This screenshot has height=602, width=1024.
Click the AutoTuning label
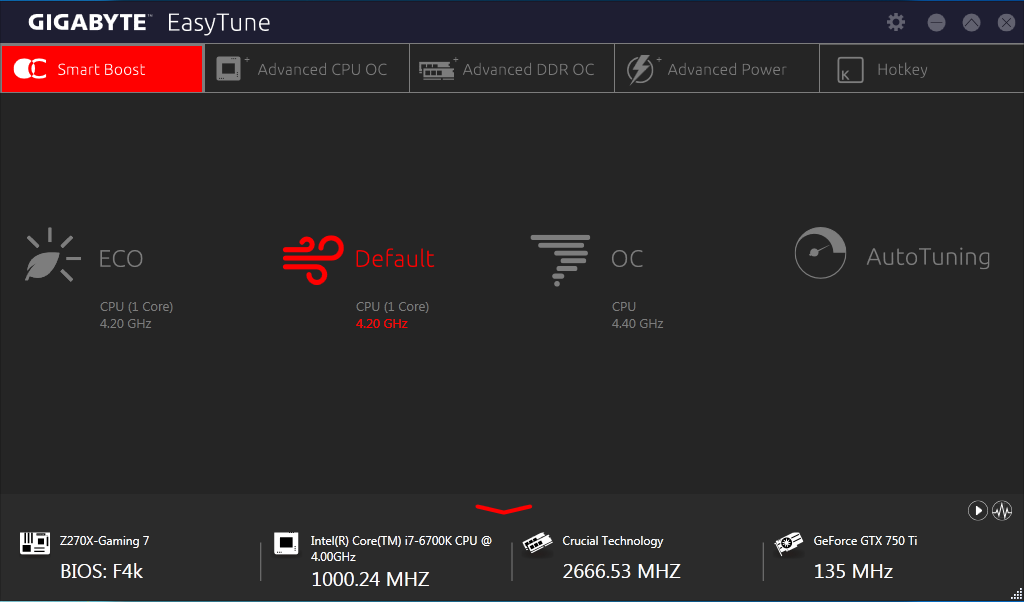pyautogui.click(x=928, y=257)
